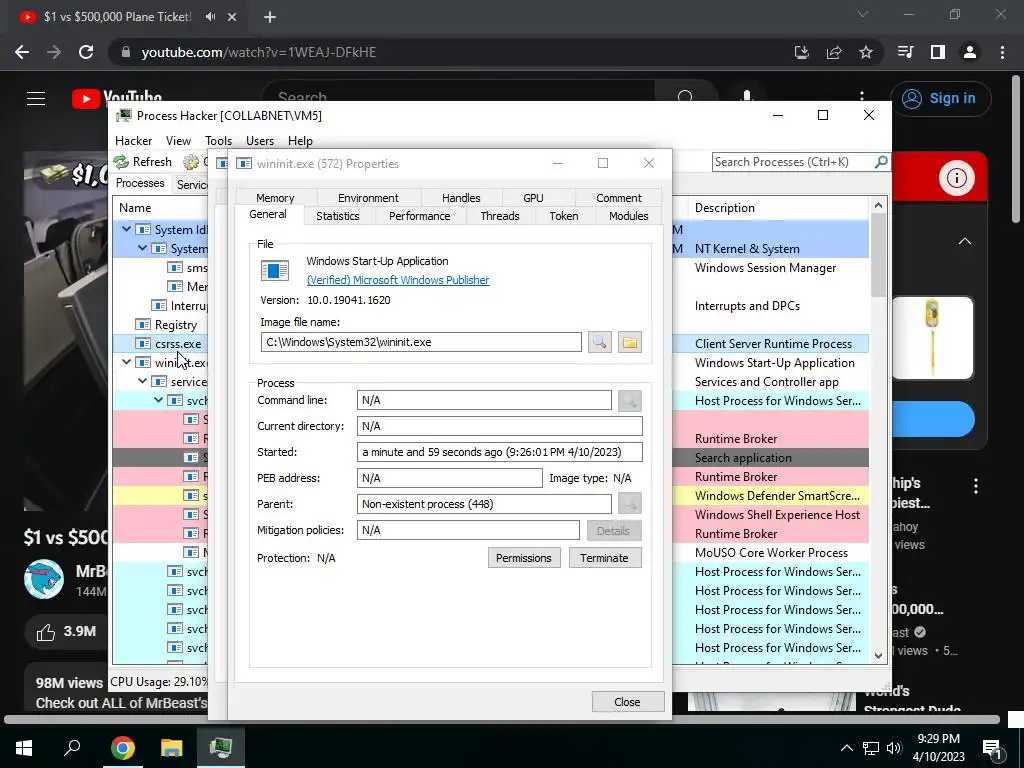Open the View menu
This screenshot has height=768, width=1024.
[178, 140]
